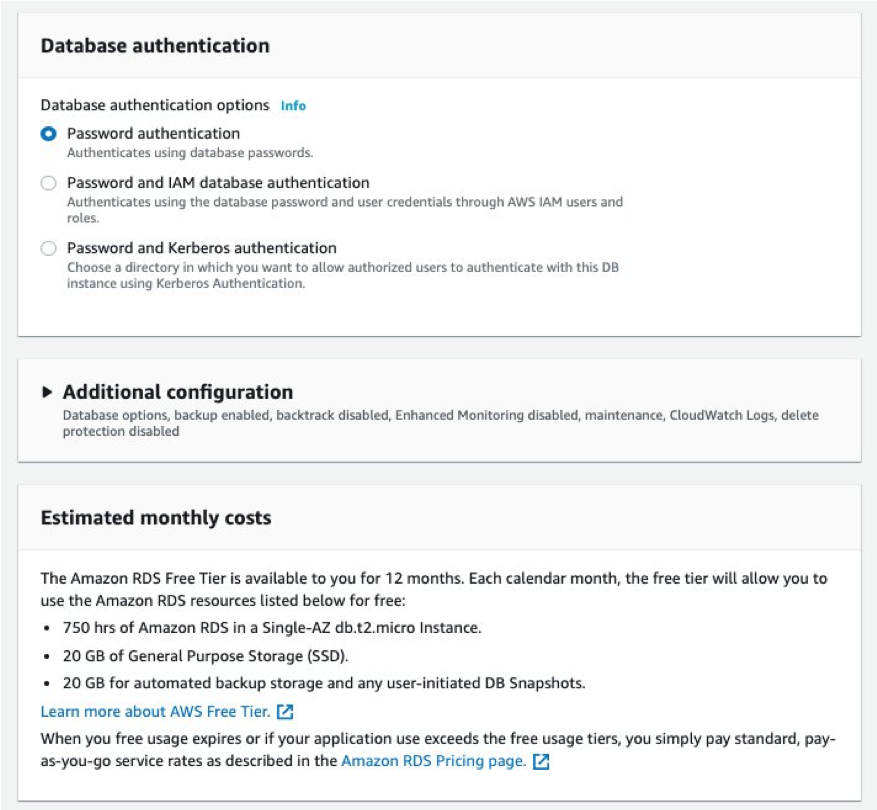Click the 'Database authentication options' field label
This screenshot has height=810, width=877.
pos(155,105)
